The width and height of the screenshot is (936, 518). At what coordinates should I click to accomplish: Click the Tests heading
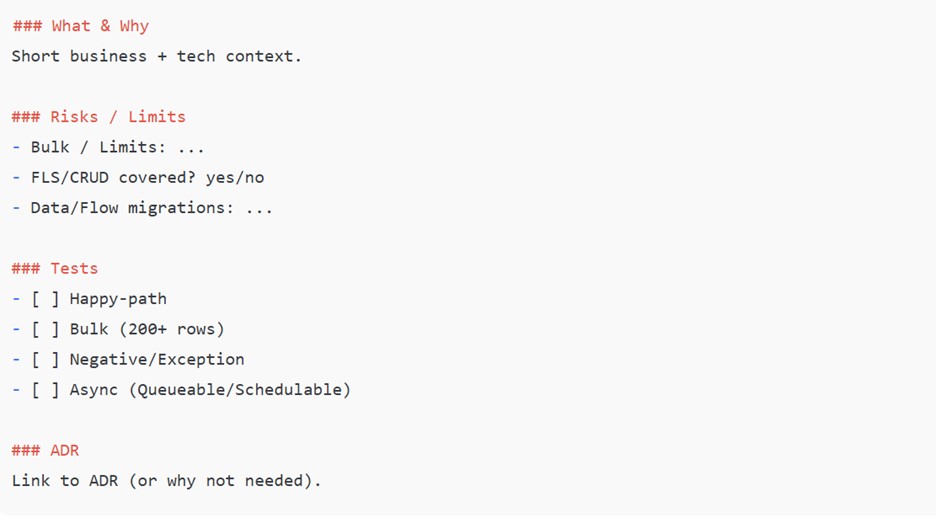(x=54, y=269)
